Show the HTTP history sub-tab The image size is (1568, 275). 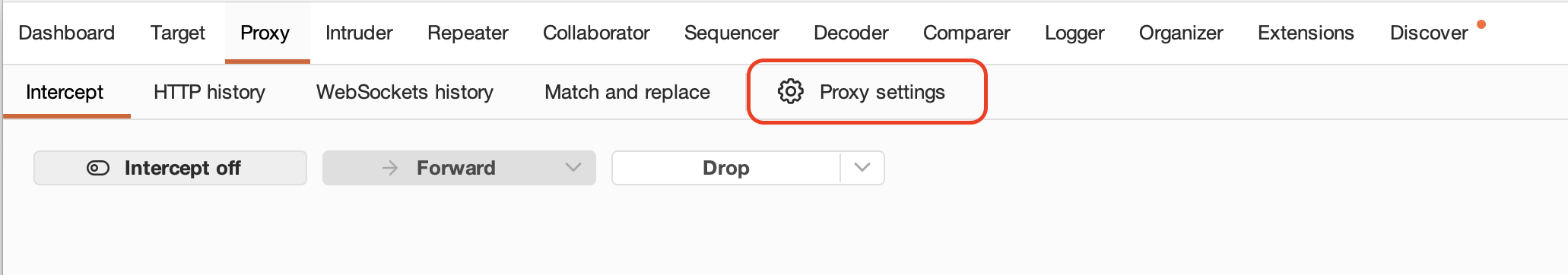209,92
